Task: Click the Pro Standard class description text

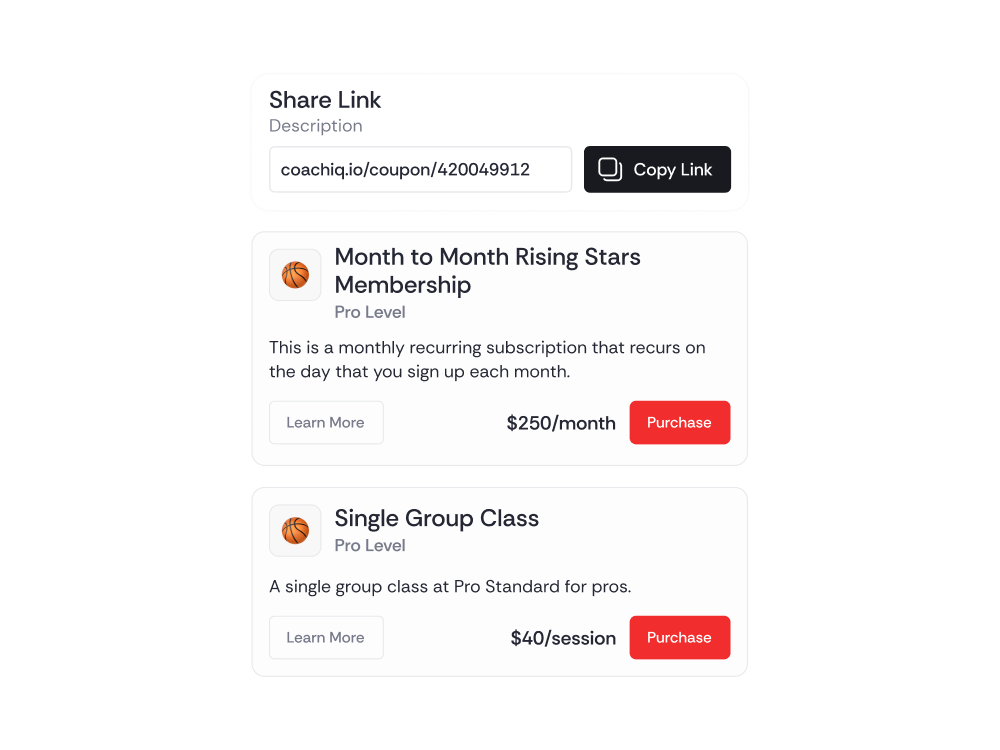Action: (450, 586)
